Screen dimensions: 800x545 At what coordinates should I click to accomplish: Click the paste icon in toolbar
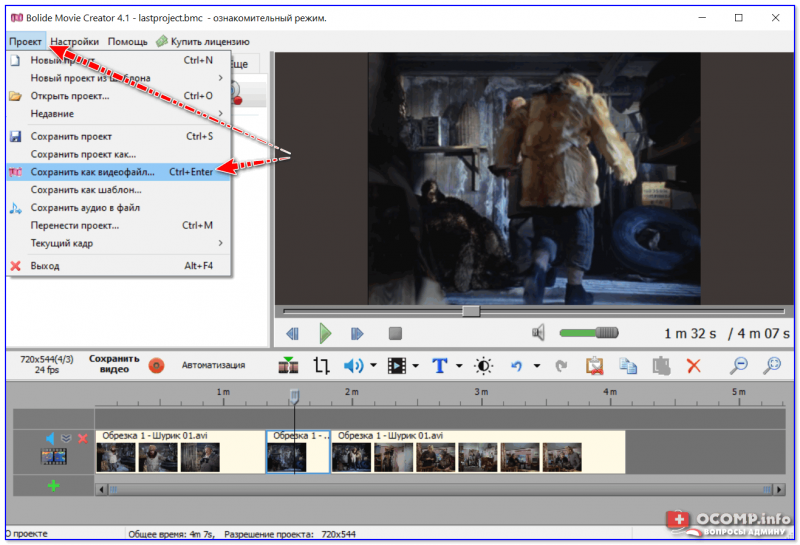pyautogui.click(x=661, y=365)
